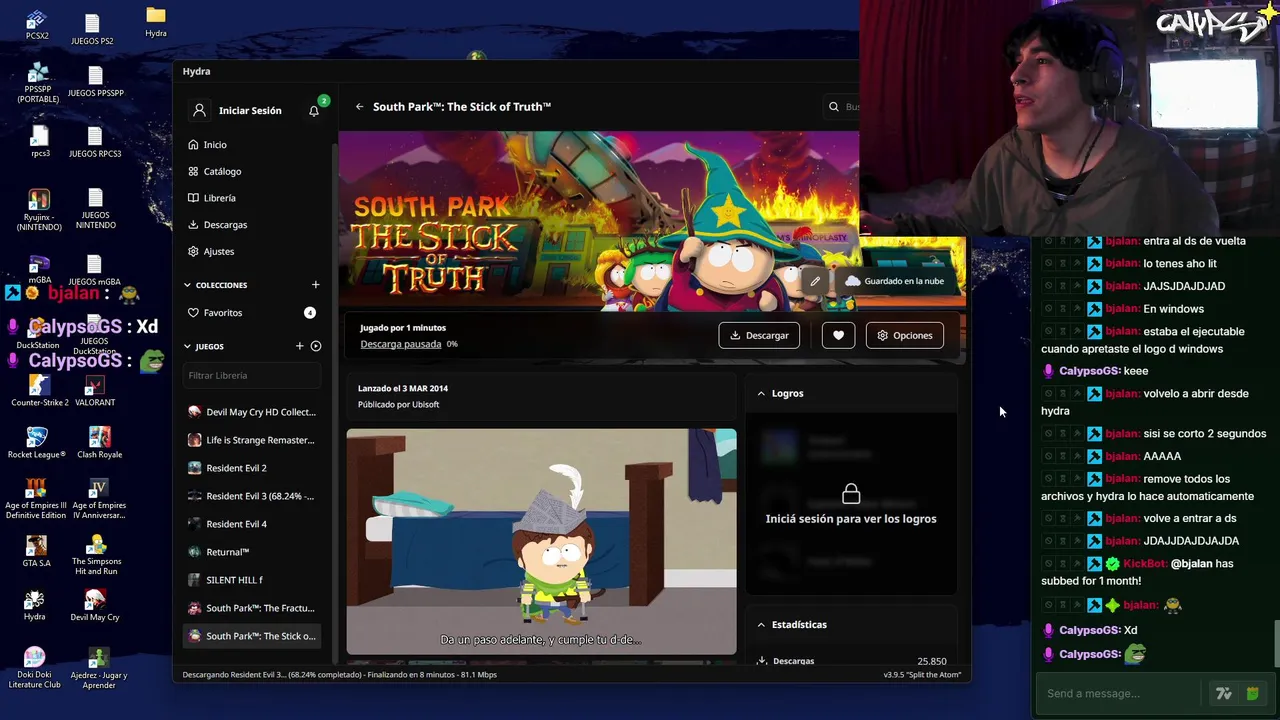Launch Rocket League desktop shortcut

[x=37, y=443]
